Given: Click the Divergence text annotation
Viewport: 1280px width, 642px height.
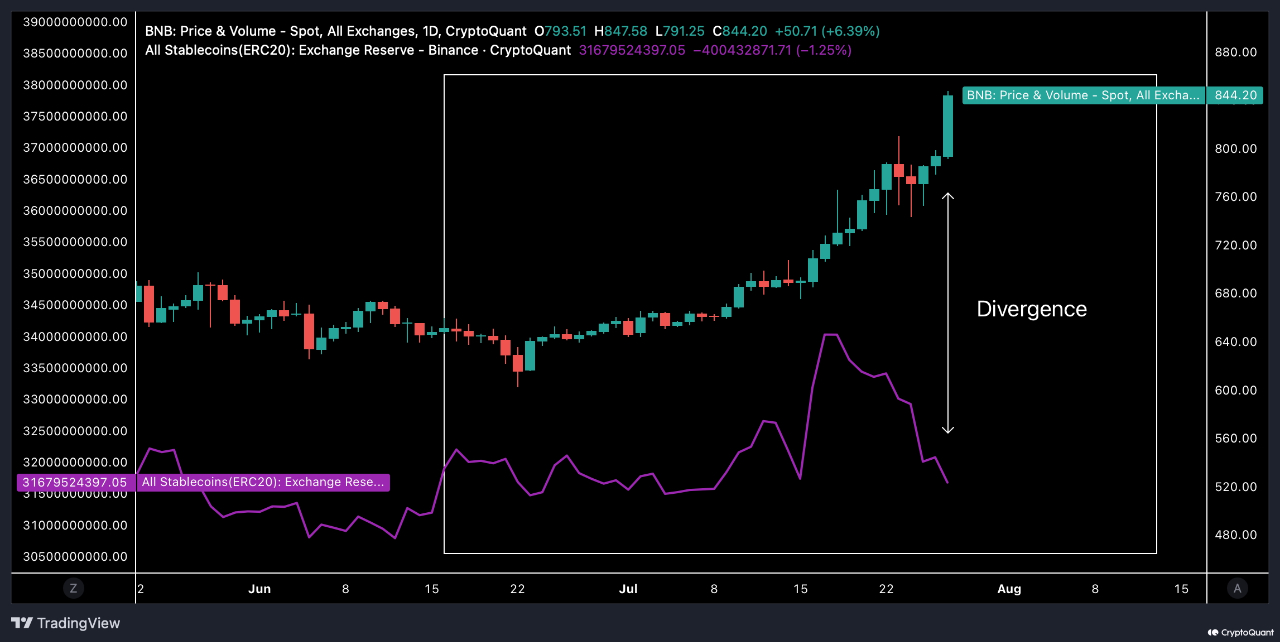Looking at the screenshot, I should [x=1031, y=309].
